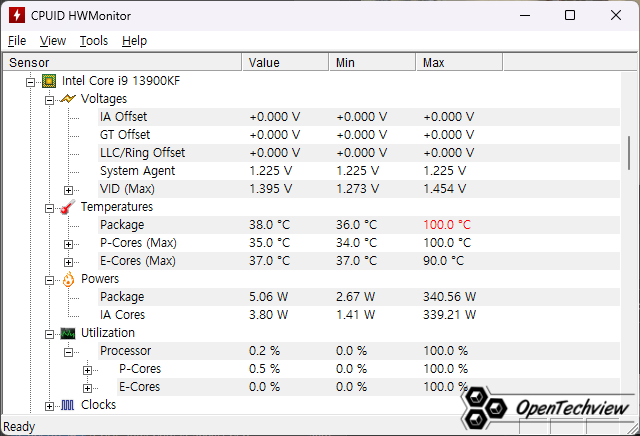640x436 pixels.
Task: Expand the VID (Max) row
Action: [69, 190]
